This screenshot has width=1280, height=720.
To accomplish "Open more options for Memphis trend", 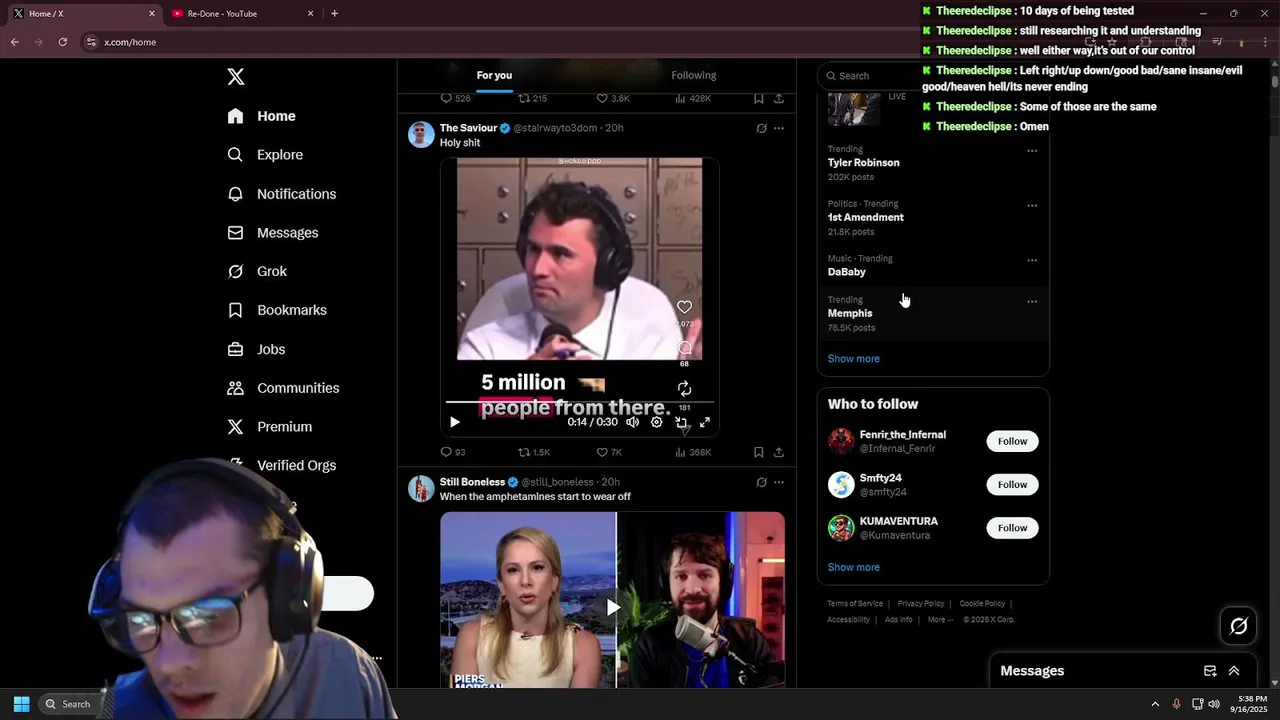I will 1032,301.
